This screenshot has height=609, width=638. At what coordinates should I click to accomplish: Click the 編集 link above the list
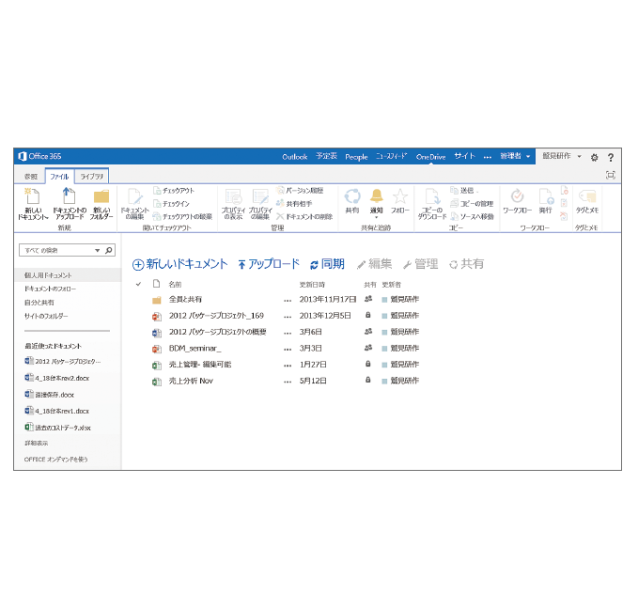pyautogui.click(x=374, y=264)
